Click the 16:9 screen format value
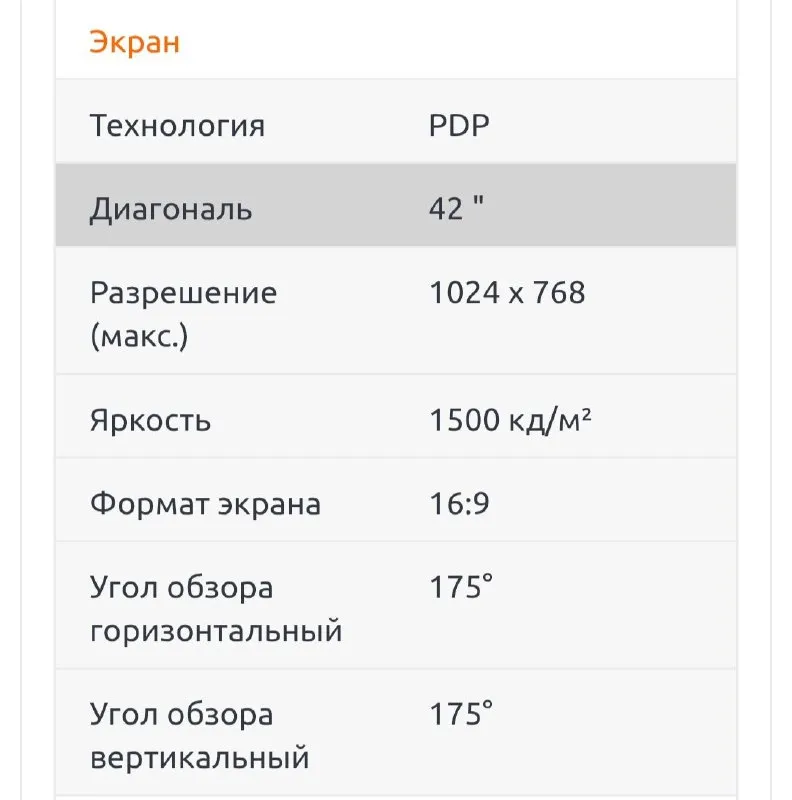The image size is (792, 800). (459, 504)
